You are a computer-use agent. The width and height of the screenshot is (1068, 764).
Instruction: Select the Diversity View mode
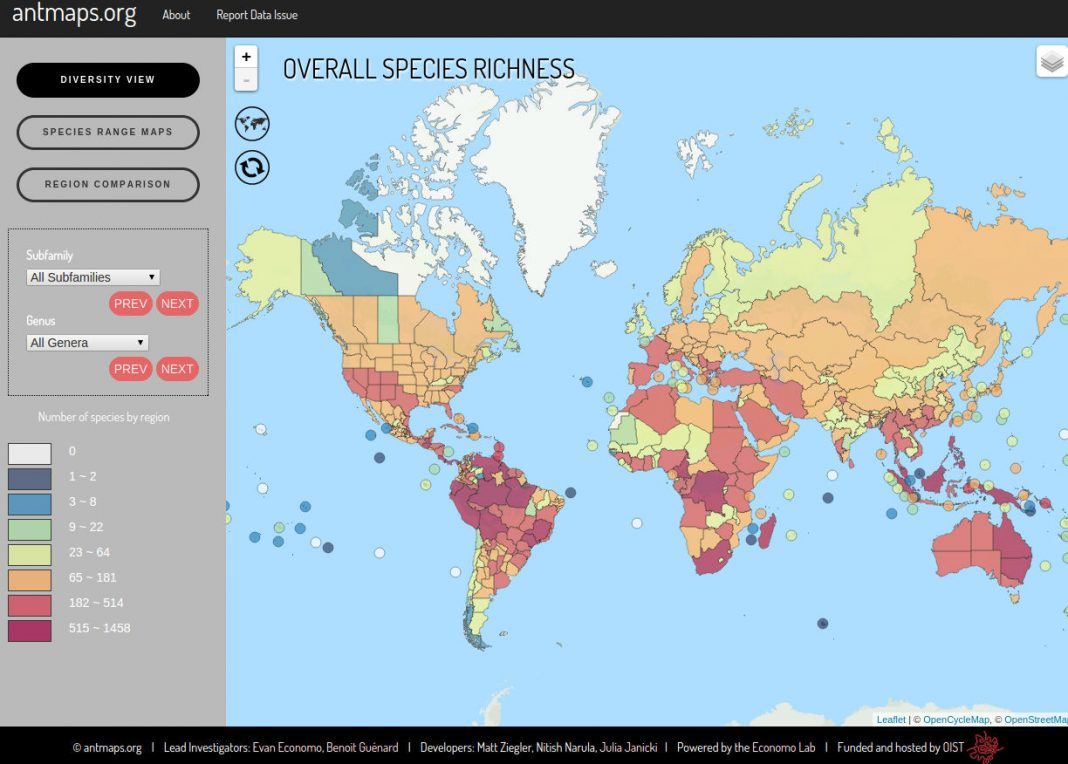pyautogui.click(x=108, y=80)
